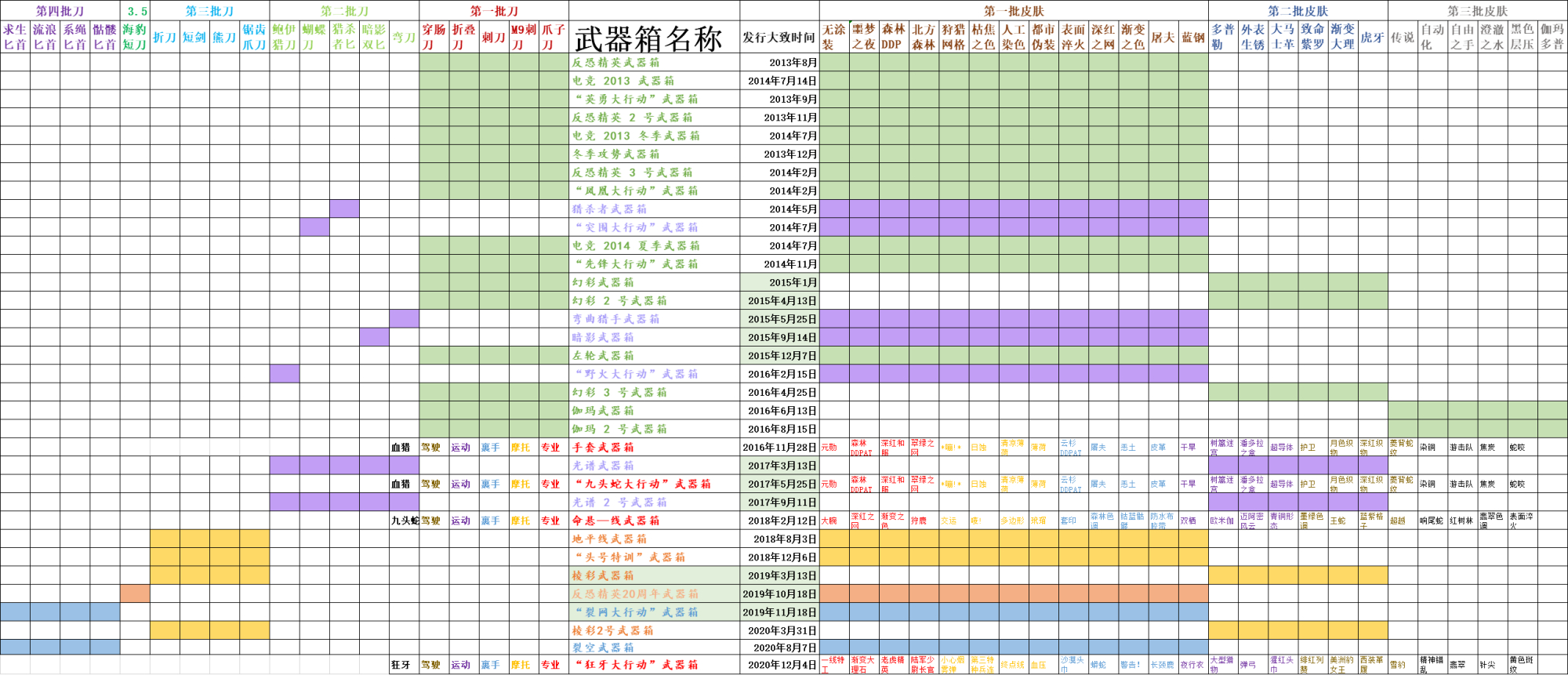
Task: Click the "凤凰大行动"武器箱 cell
Action: (655, 191)
